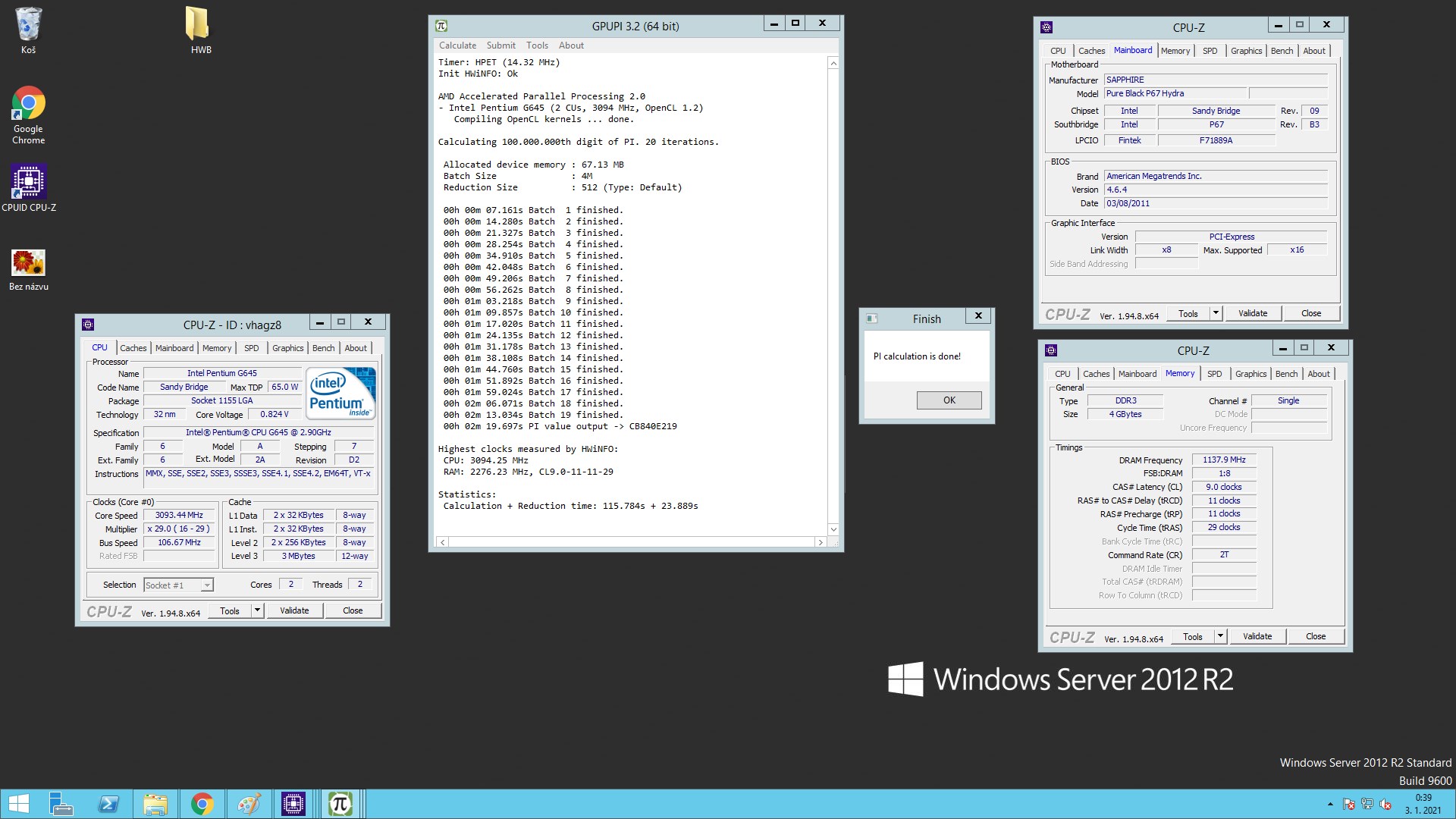
Task: Show hidden tray icons arrow
Action: tap(1330, 805)
